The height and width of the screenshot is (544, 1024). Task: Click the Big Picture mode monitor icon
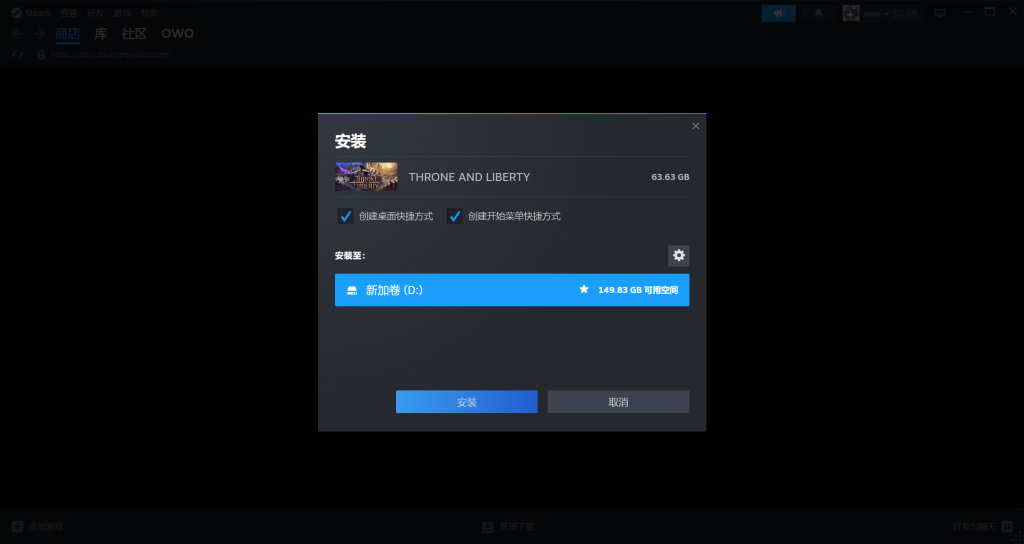tap(940, 13)
